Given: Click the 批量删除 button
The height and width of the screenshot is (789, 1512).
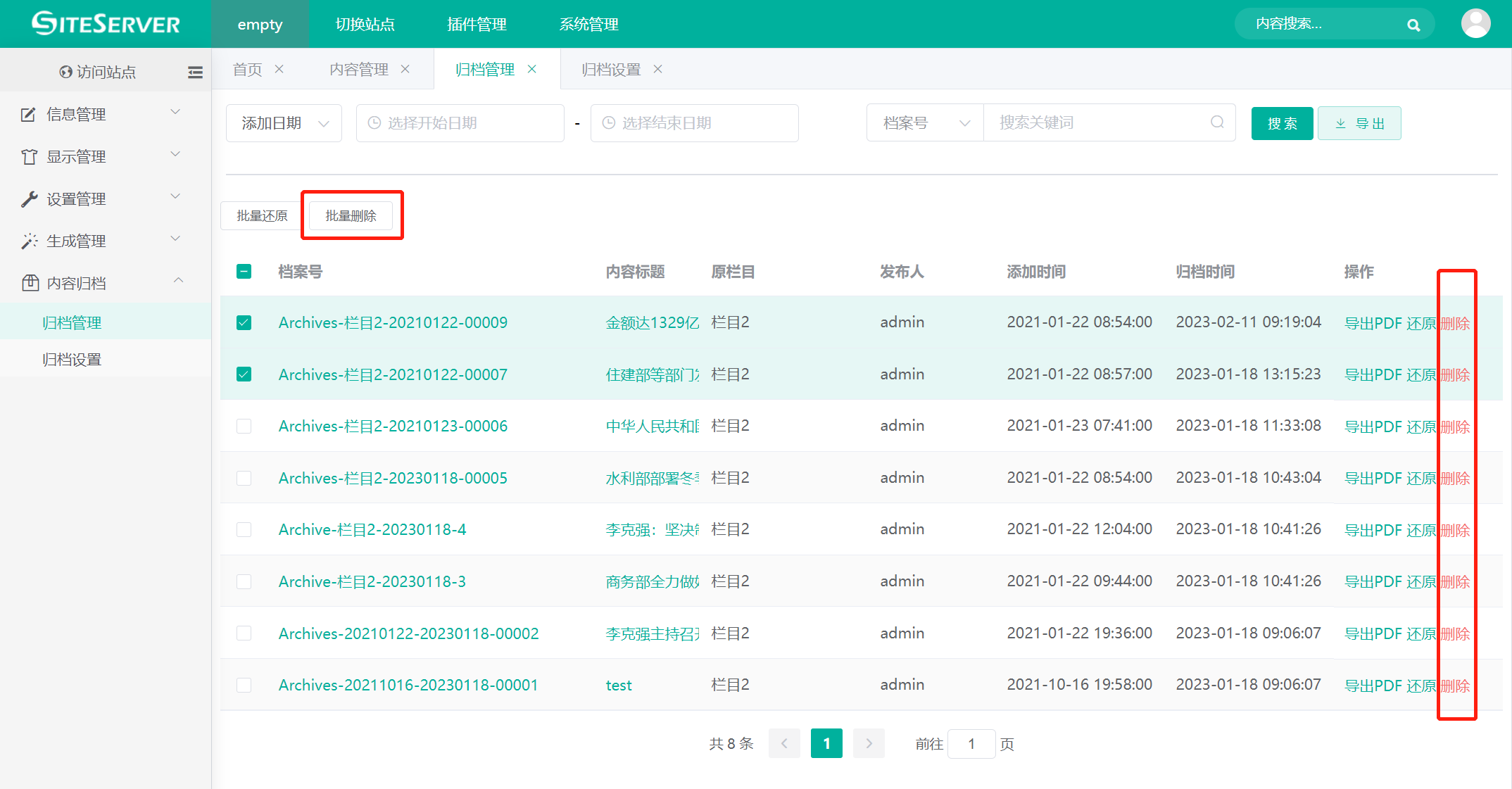Looking at the screenshot, I should (351, 215).
